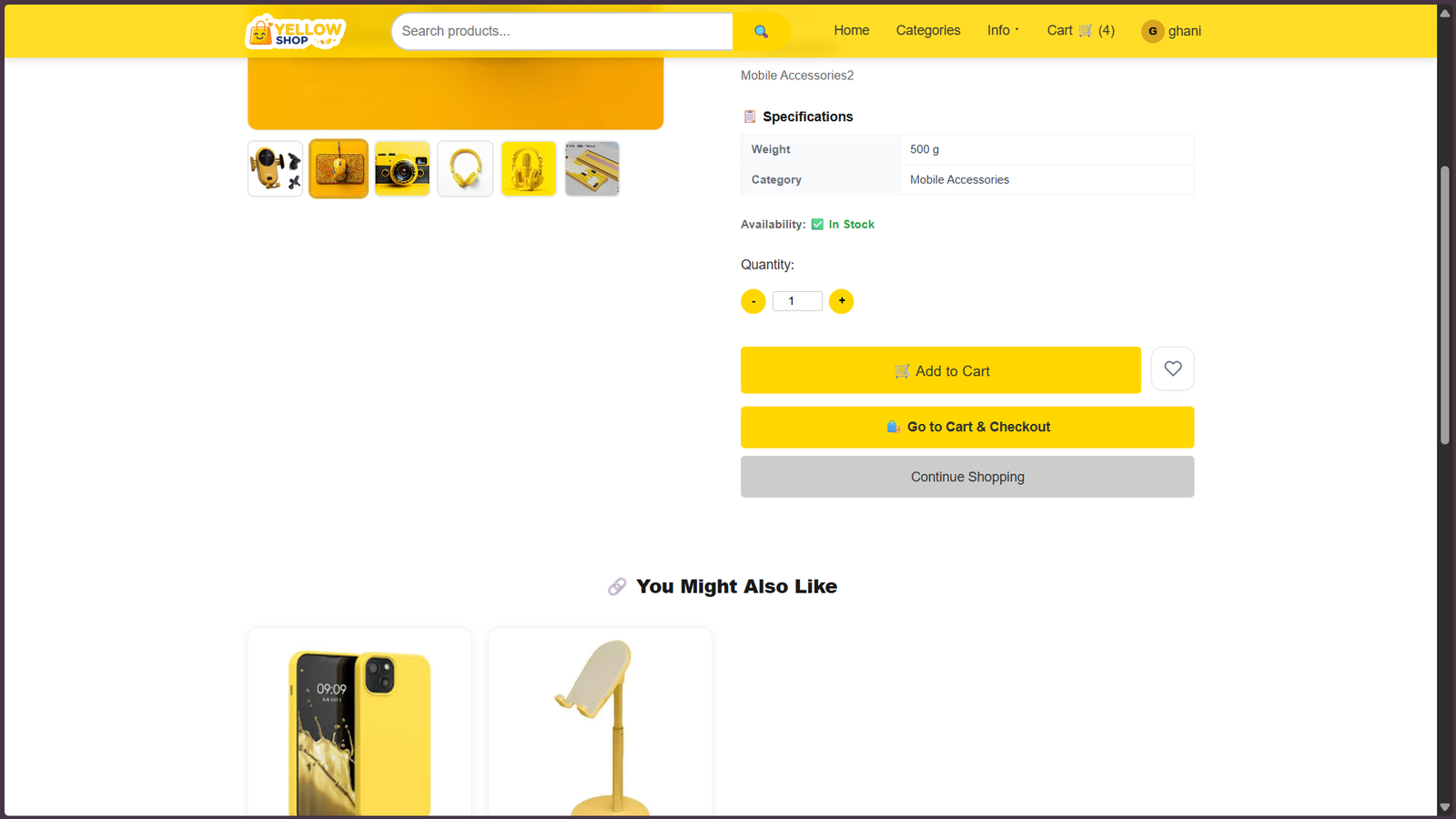The height and width of the screenshot is (819, 1456).
Task: Click the 500 g weight value
Action: pyautogui.click(x=925, y=149)
